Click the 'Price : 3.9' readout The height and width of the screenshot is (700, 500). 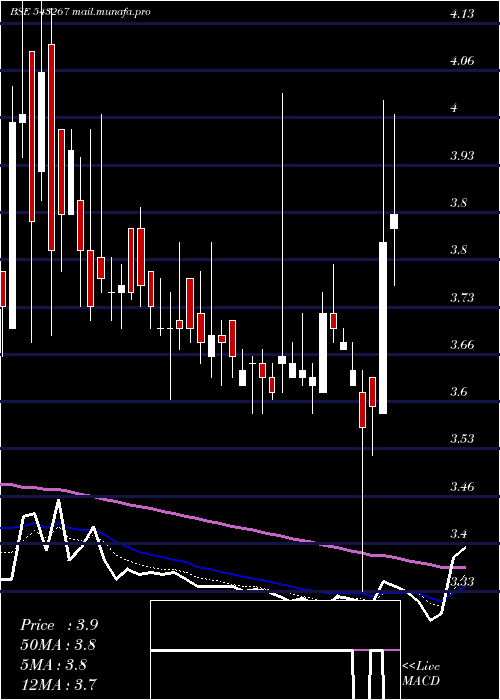[x=59, y=625]
